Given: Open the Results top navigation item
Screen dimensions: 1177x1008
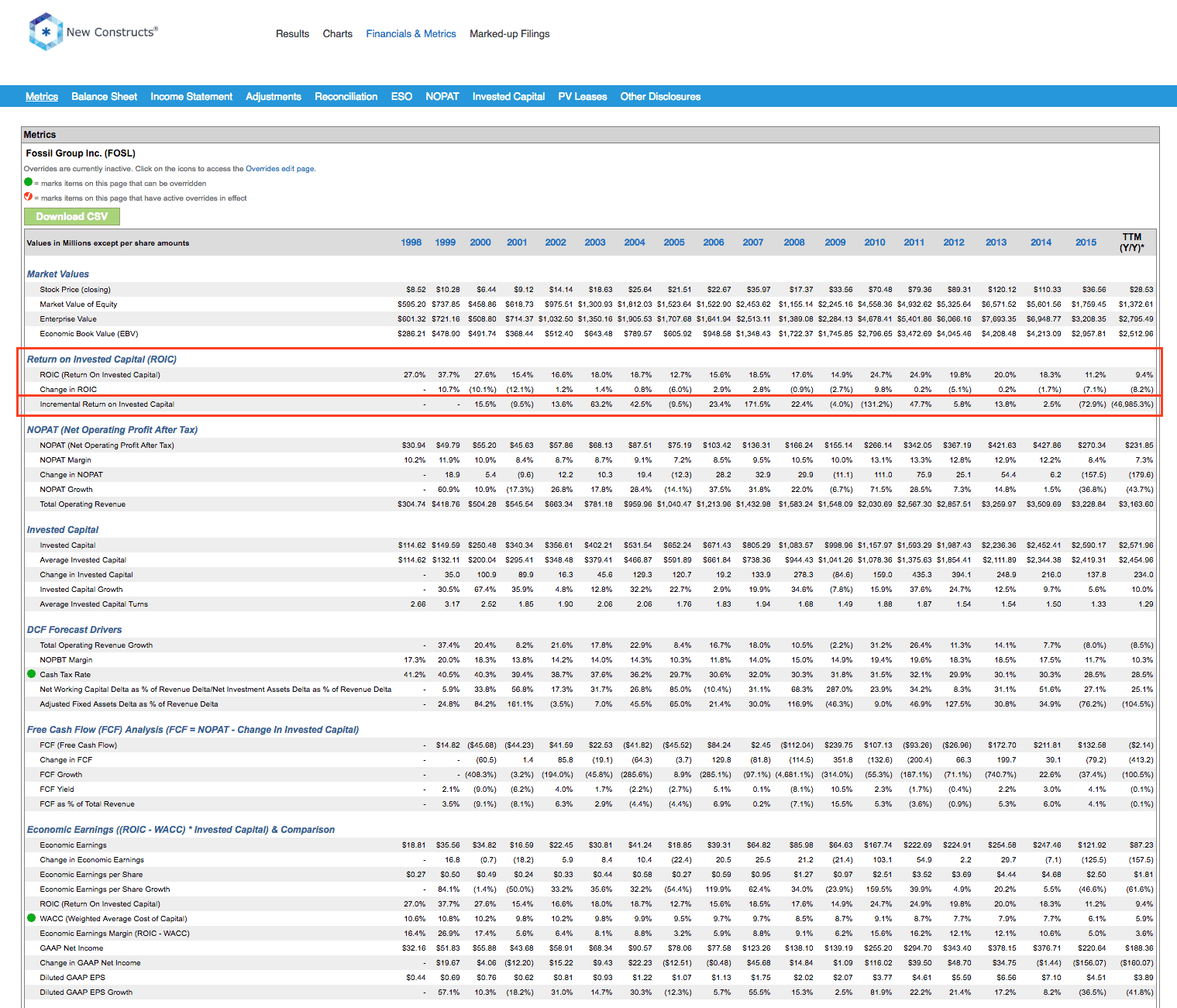Looking at the screenshot, I should click(292, 34).
